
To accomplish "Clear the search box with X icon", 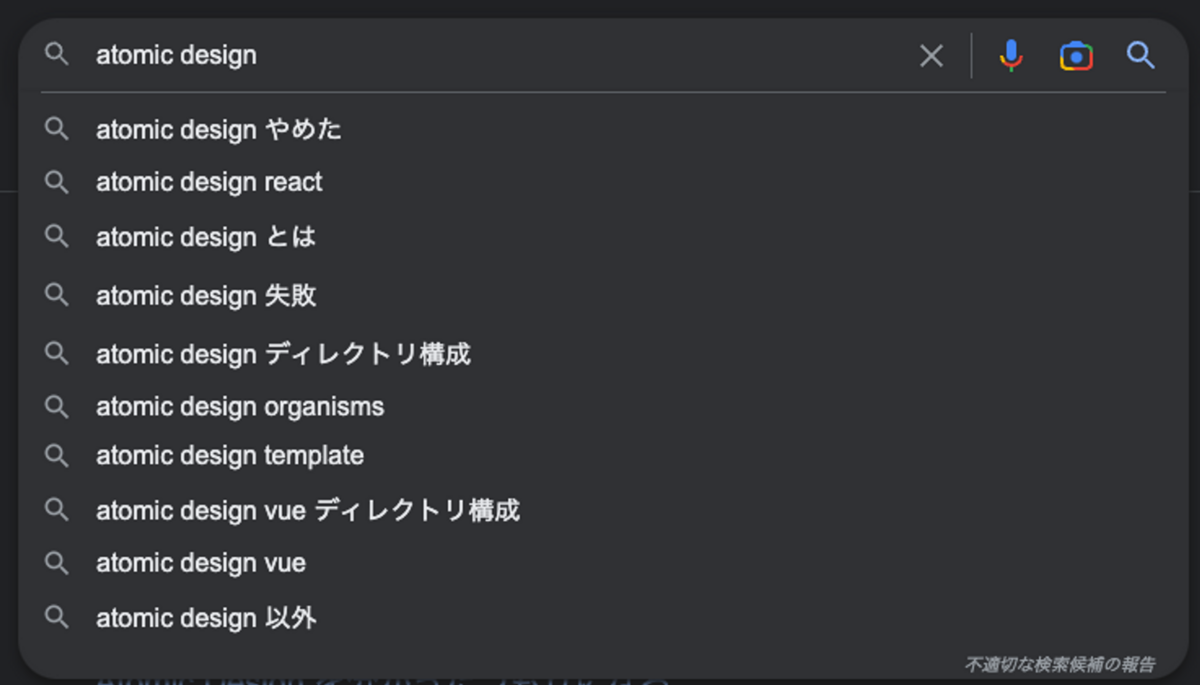I will [x=931, y=56].
